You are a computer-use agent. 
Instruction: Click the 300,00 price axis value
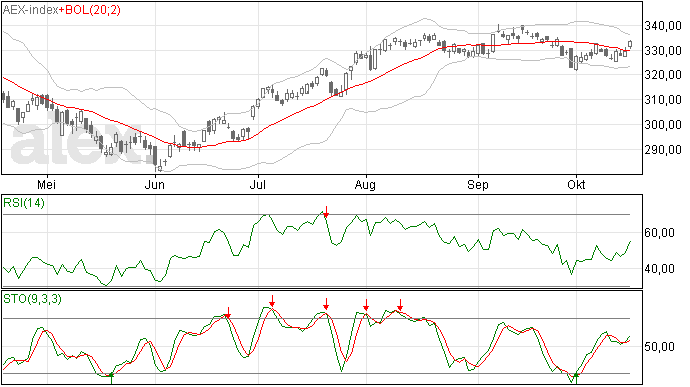point(663,125)
